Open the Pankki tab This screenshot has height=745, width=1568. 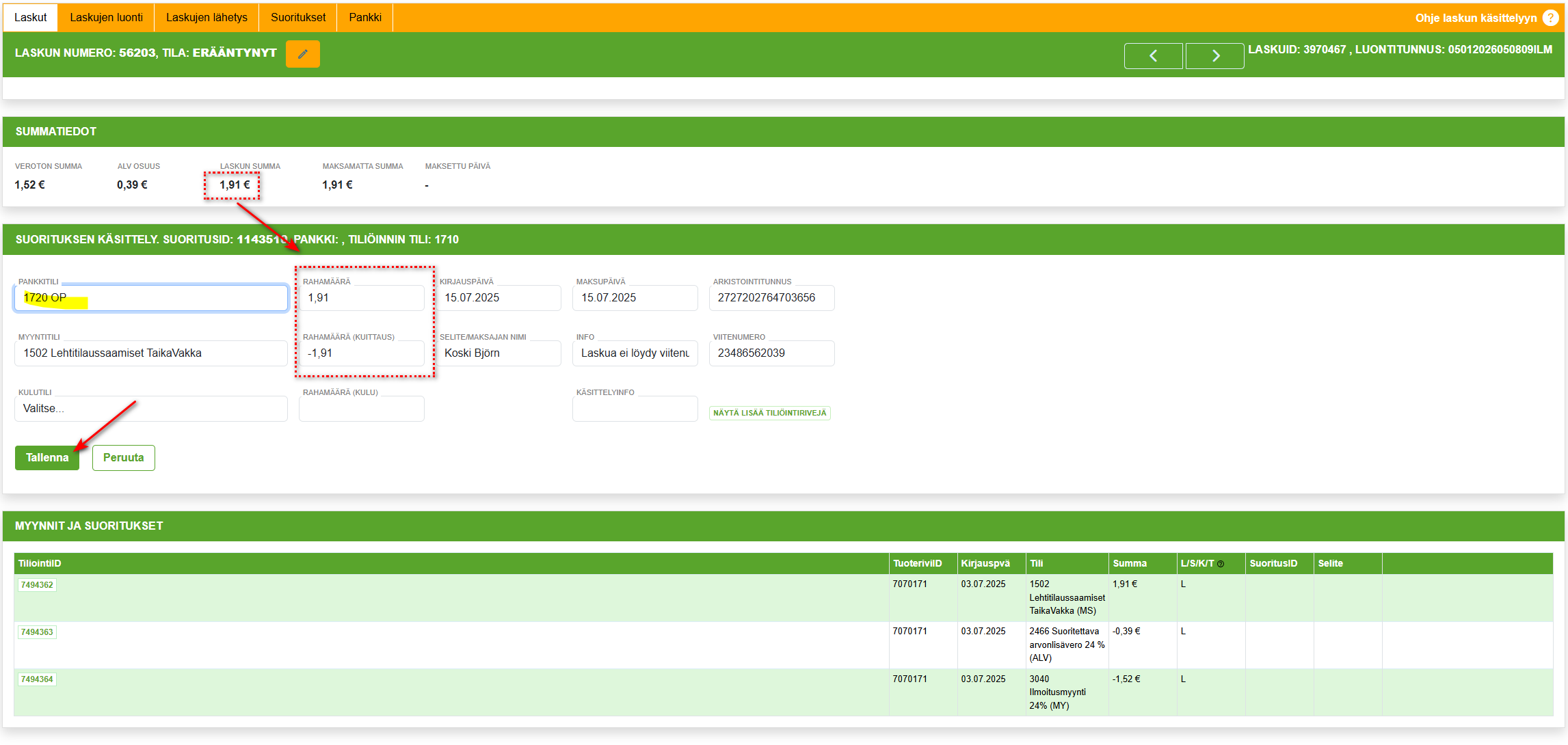point(365,17)
